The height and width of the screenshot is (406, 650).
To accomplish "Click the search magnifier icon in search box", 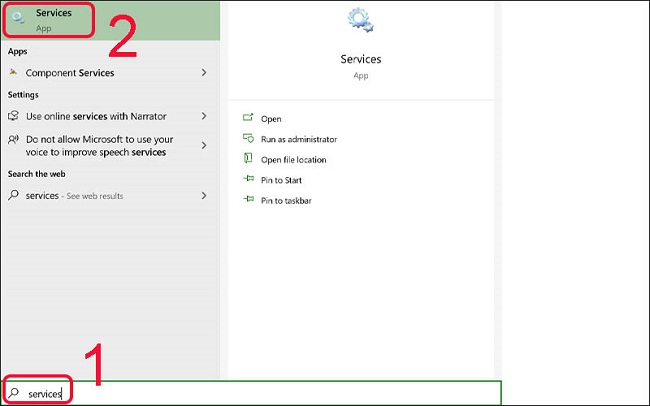I will tap(14, 392).
